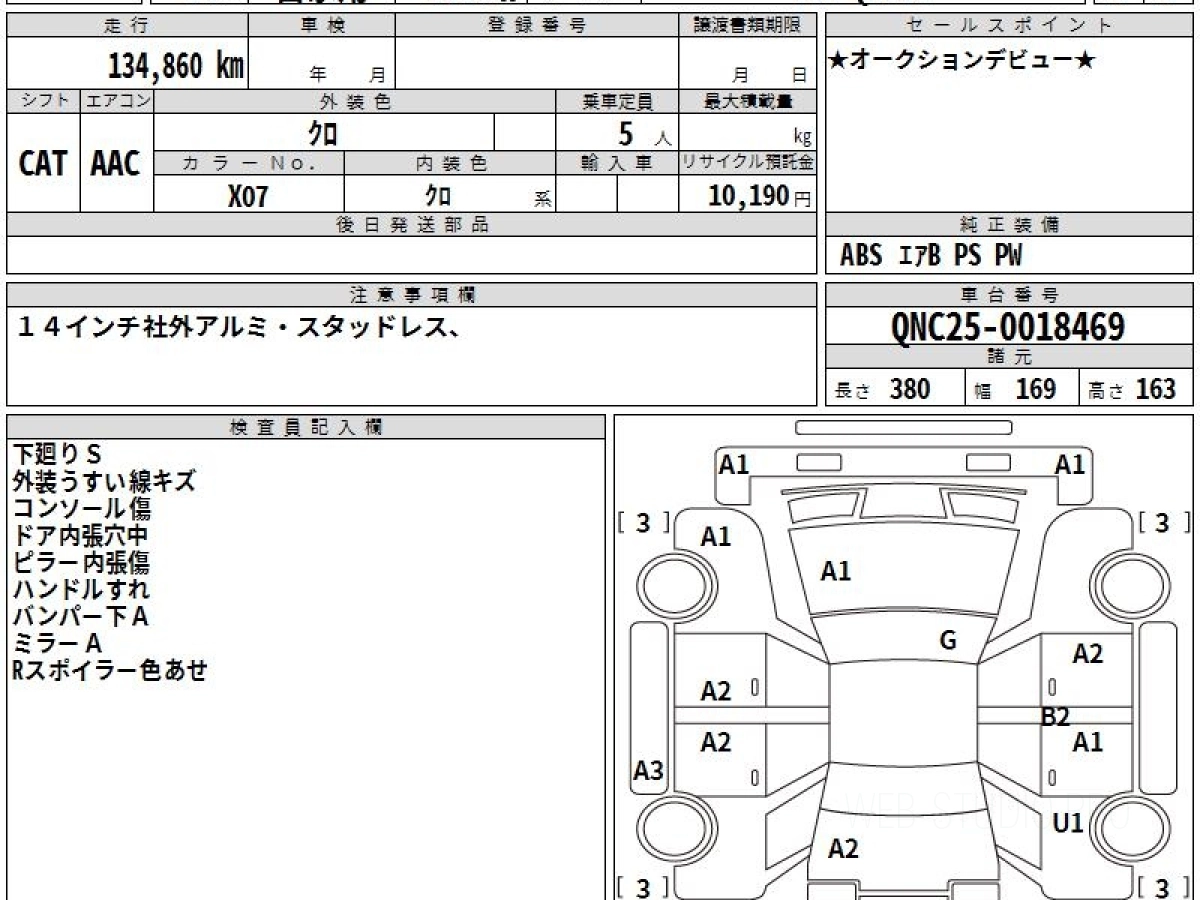Click the シフト label
The width and height of the screenshot is (1200, 900).
[x=43, y=101]
